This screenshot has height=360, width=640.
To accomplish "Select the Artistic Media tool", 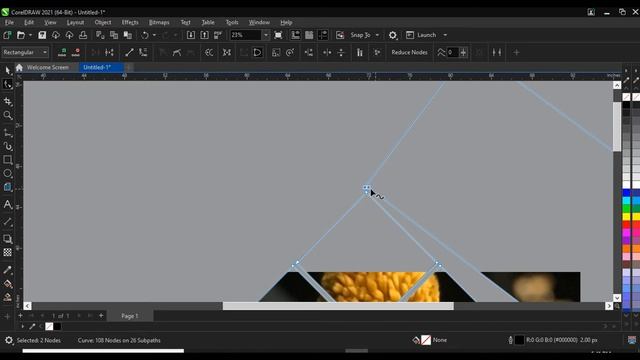I will pyautogui.click(x=7, y=146).
